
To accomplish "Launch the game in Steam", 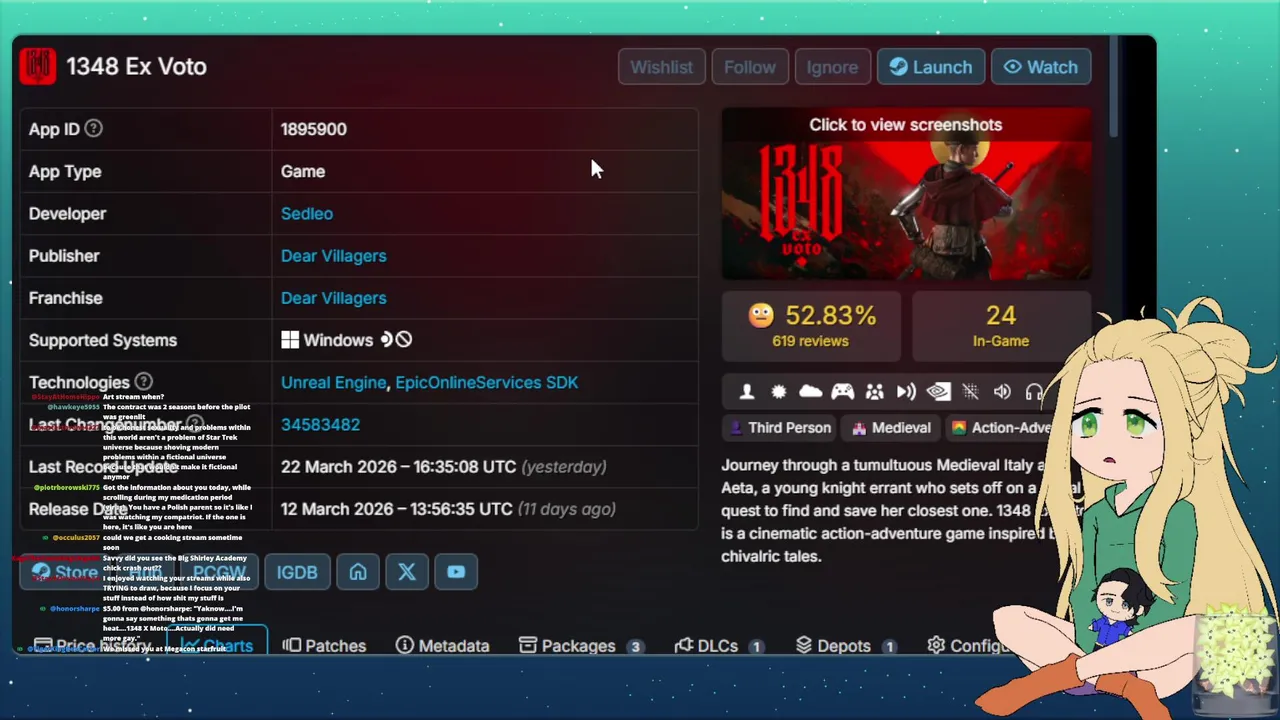I will [931, 67].
